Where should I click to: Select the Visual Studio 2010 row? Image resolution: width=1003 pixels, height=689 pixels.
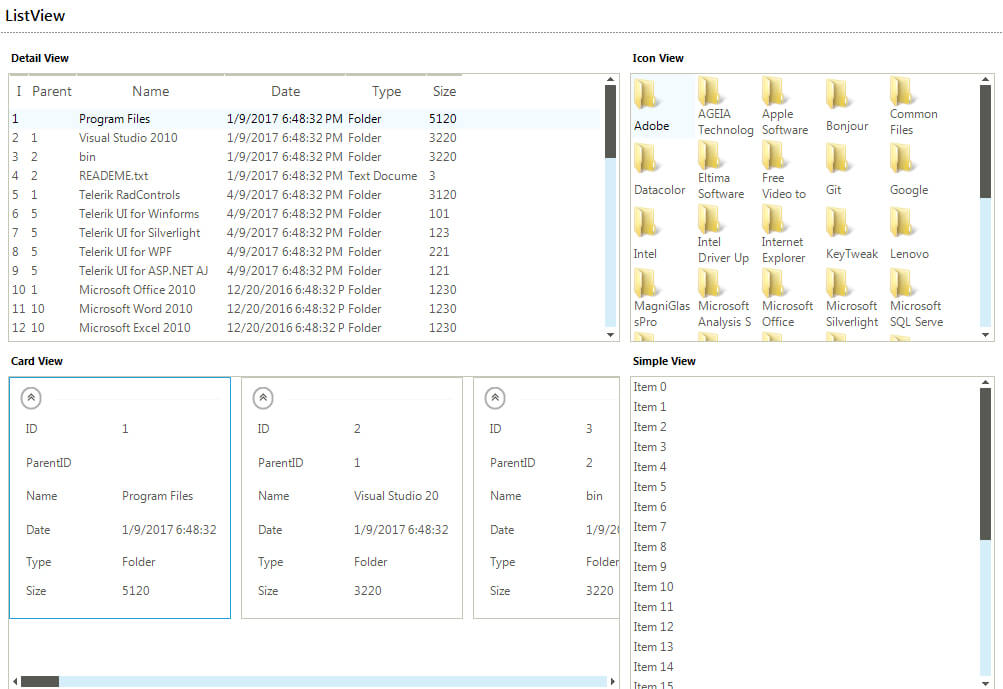point(306,138)
